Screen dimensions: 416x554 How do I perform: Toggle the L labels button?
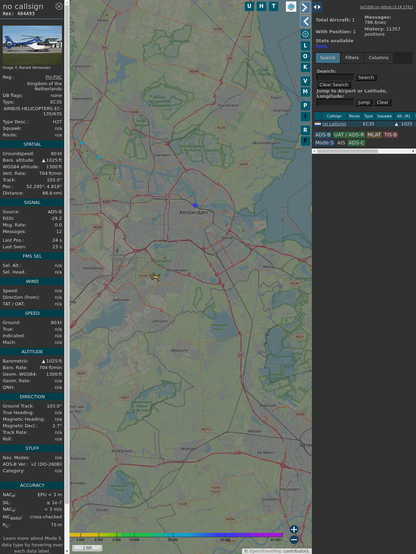tap(305, 46)
